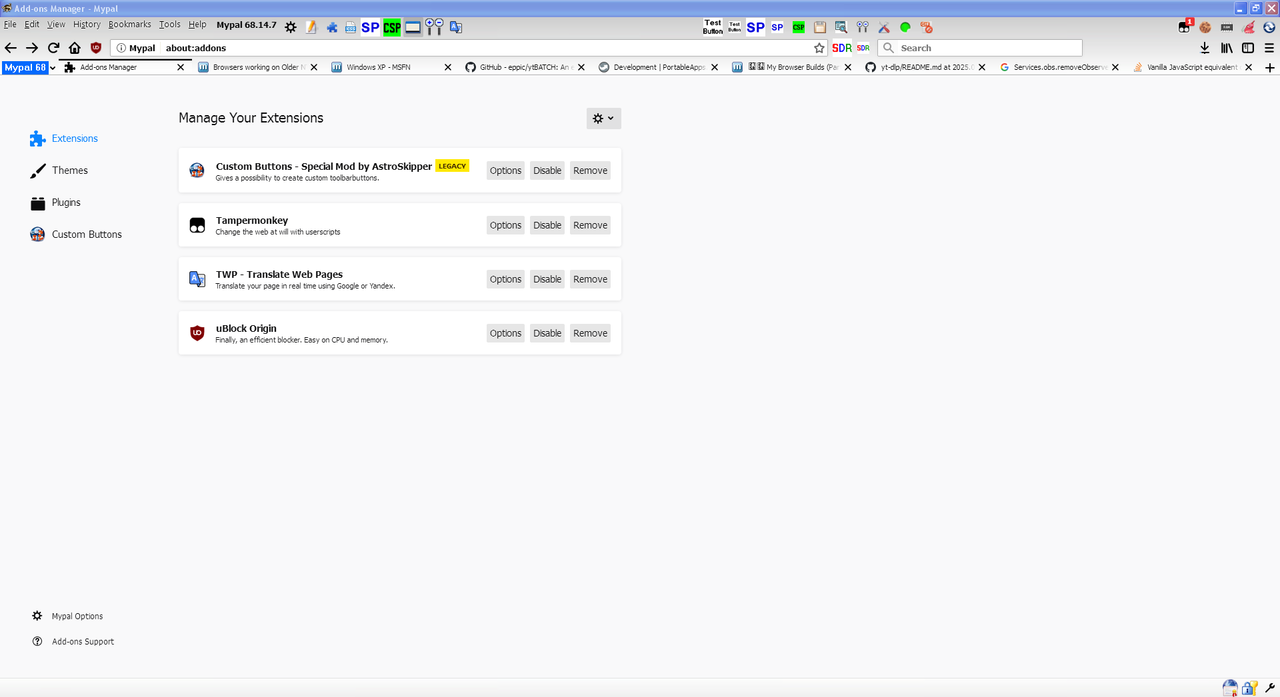Click the large Test Button toolbar icon
1280x697 pixels.
pos(713,27)
